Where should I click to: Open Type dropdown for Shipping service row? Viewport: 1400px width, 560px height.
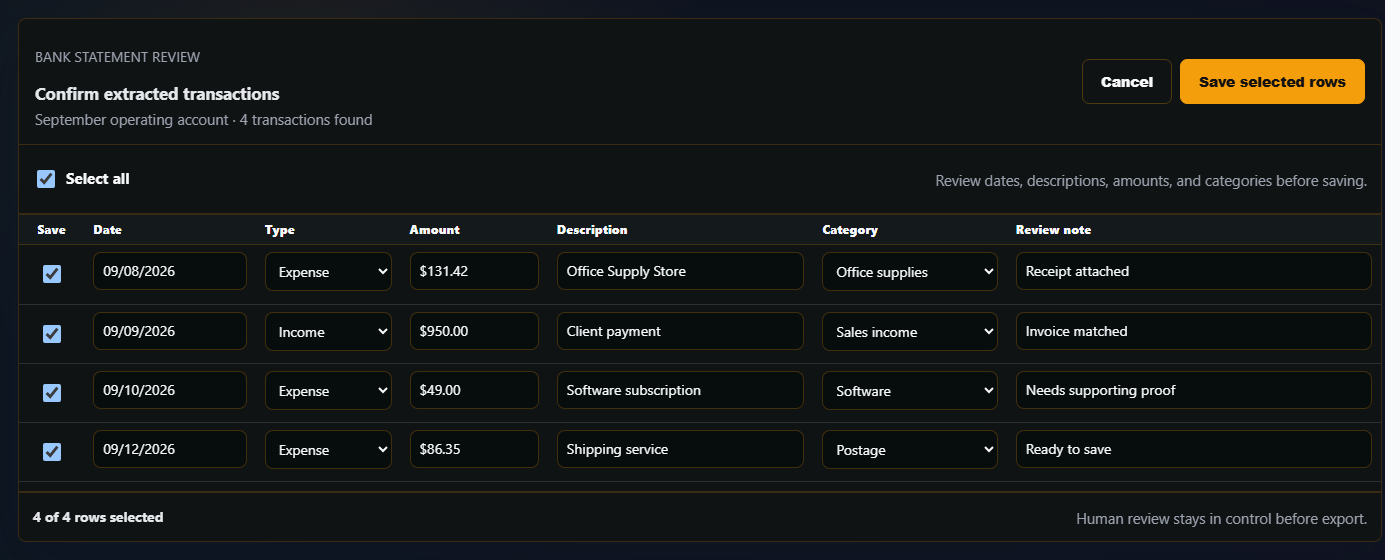(x=328, y=450)
